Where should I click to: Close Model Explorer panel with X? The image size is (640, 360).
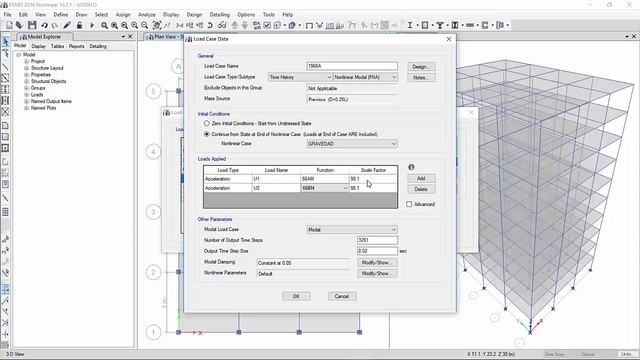[130, 36]
